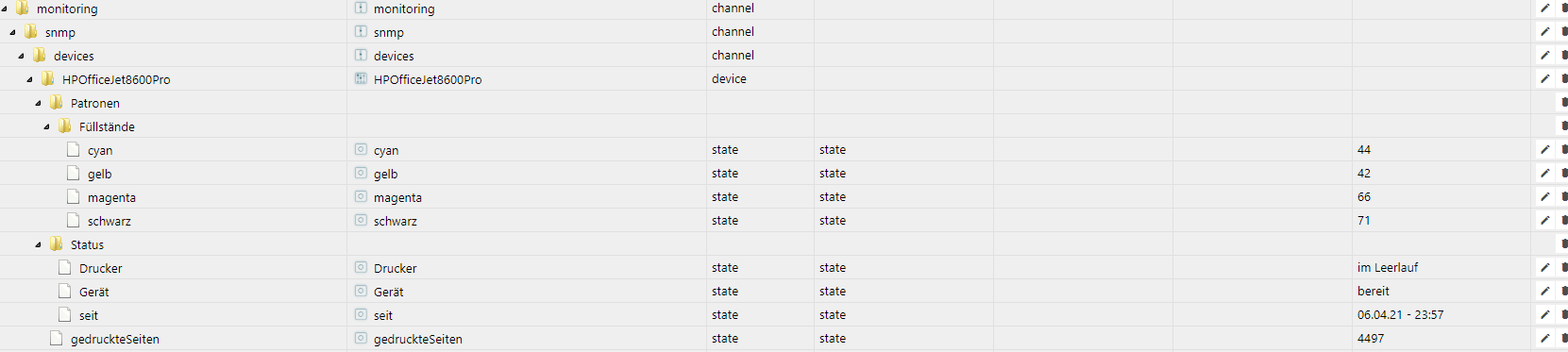Image resolution: width=1568 pixels, height=352 pixels.
Task: Collapse the Status folder
Action: tap(39, 244)
